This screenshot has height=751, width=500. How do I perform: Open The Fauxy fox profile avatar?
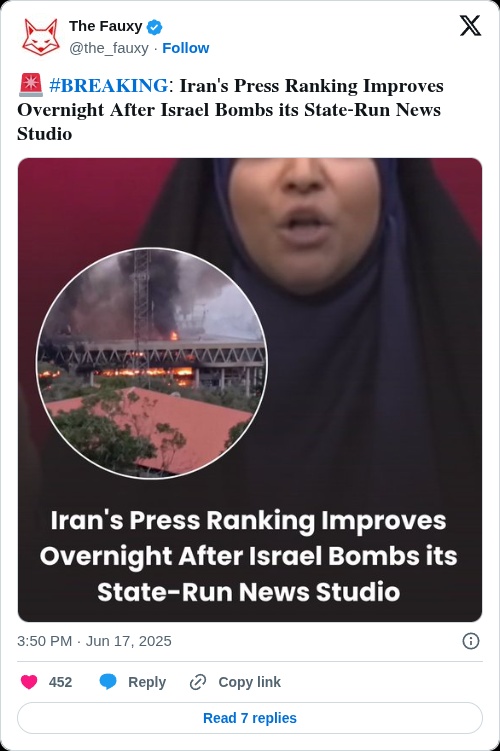(41, 37)
